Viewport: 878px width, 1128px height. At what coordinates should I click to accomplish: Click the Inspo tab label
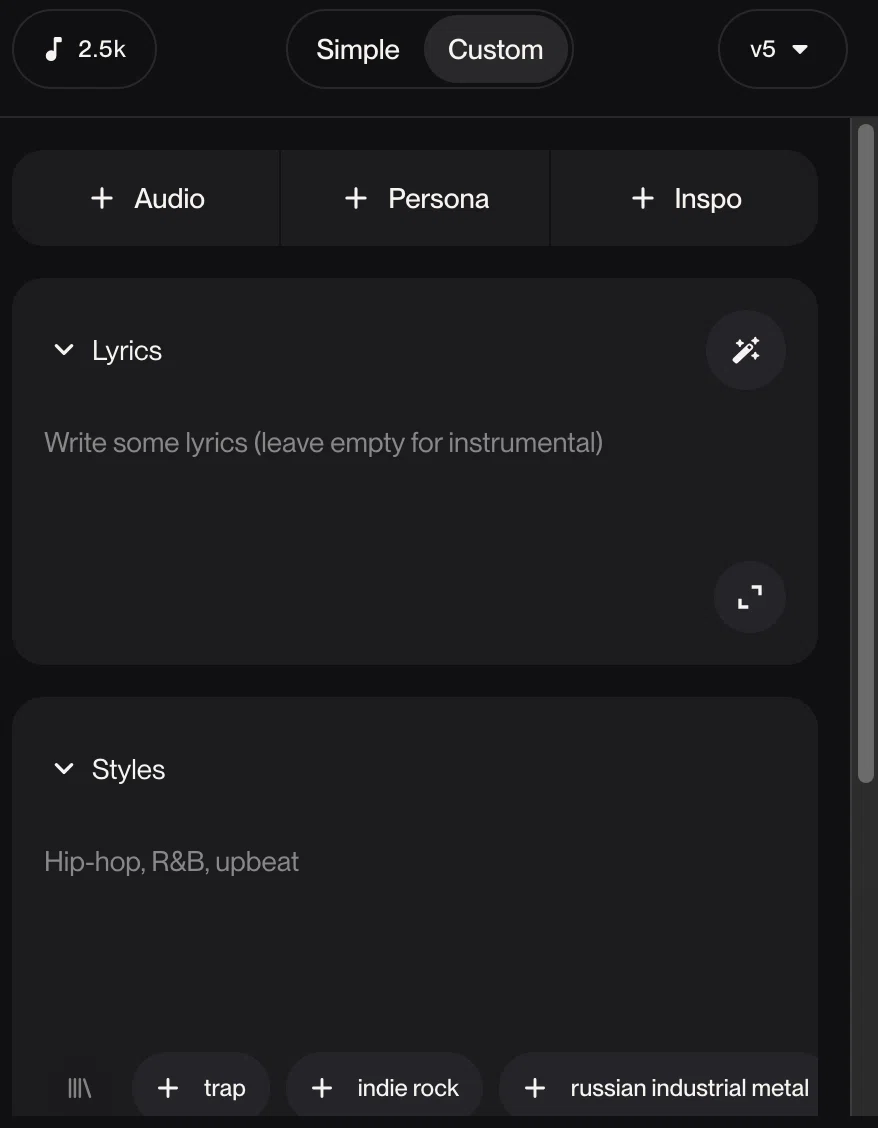click(707, 199)
